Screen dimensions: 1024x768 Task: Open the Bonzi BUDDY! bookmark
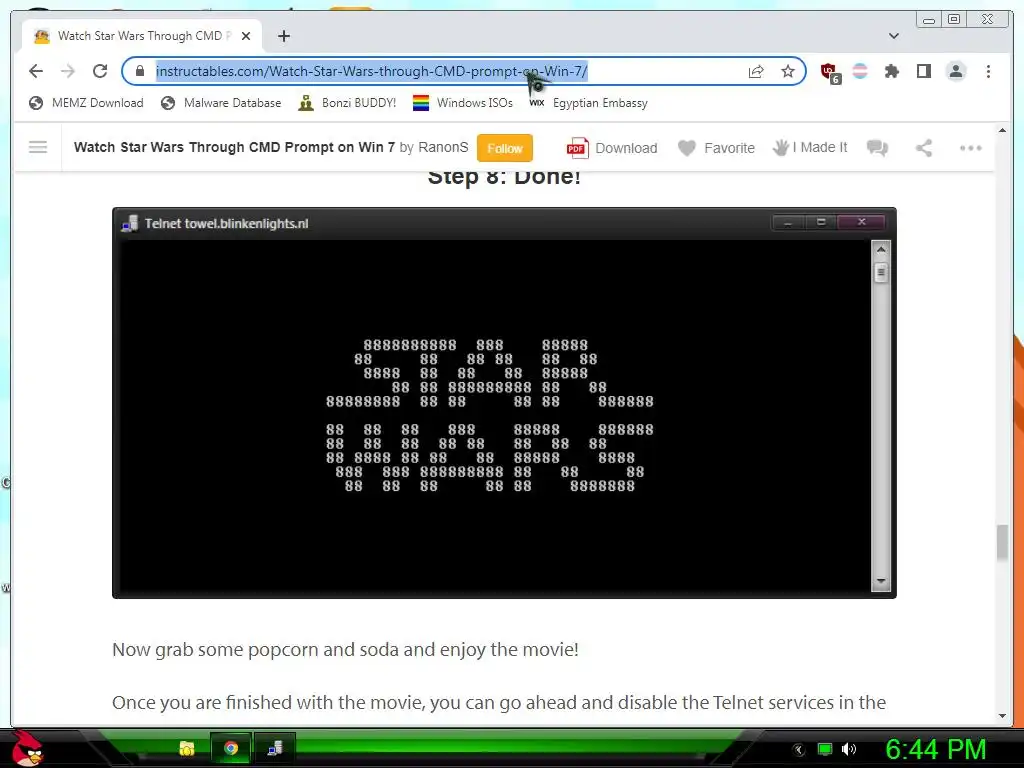coord(347,103)
